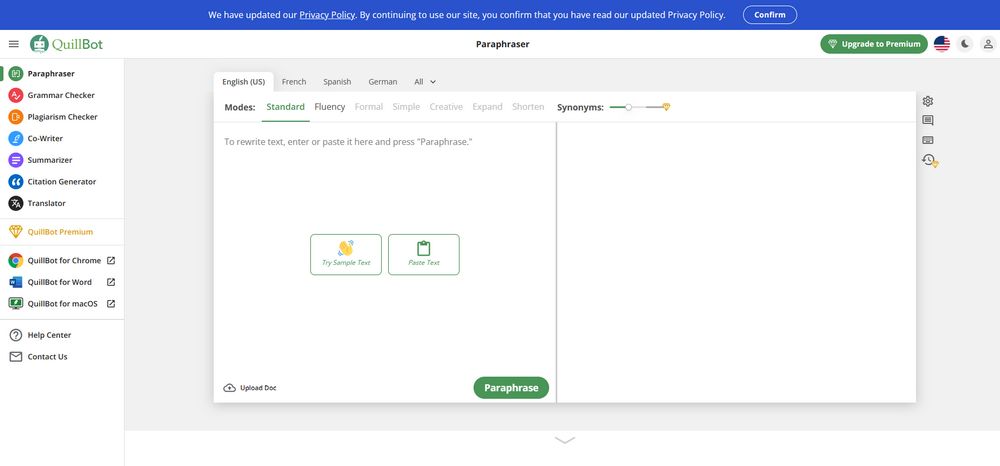Select the Standard mode
This screenshot has width=1000, height=466.
pos(285,107)
